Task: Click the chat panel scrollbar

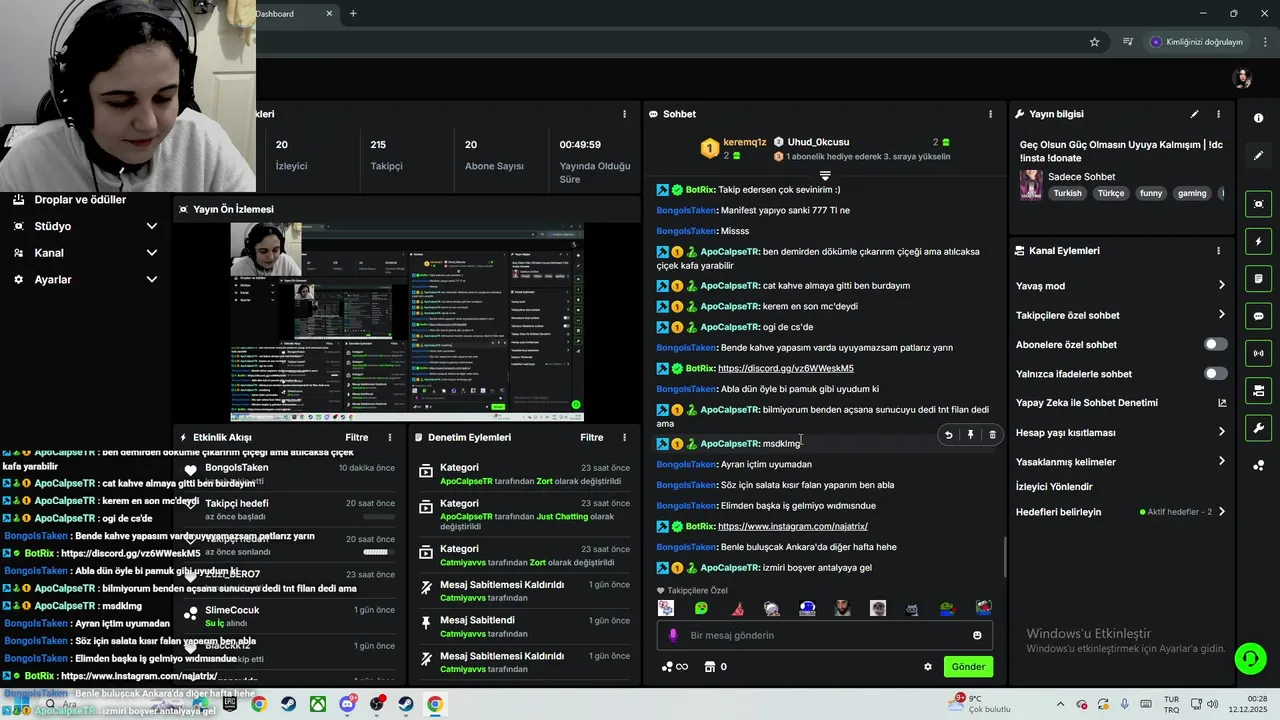Action: pyautogui.click(x=1005, y=556)
